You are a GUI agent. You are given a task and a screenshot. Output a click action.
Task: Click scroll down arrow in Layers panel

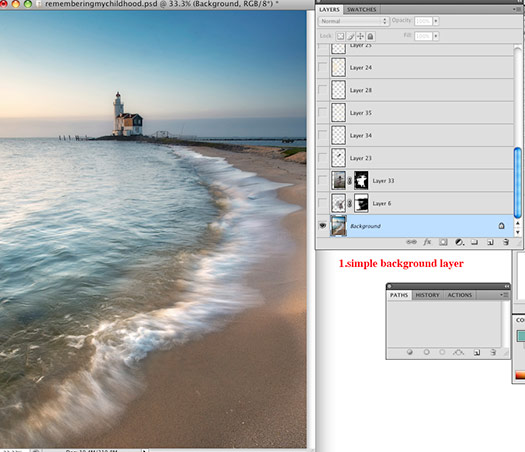point(518,232)
